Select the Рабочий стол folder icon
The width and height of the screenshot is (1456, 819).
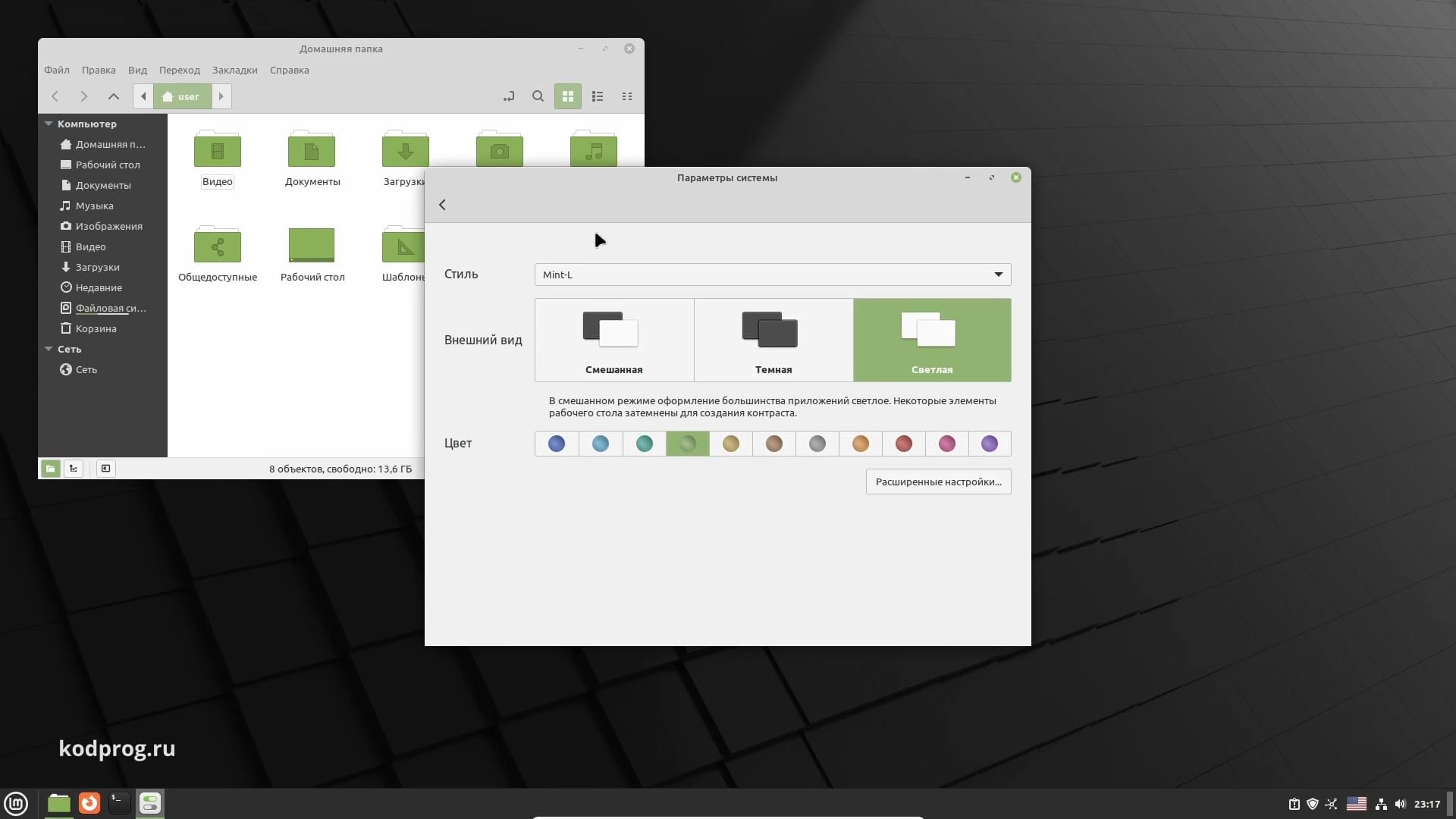click(x=312, y=245)
